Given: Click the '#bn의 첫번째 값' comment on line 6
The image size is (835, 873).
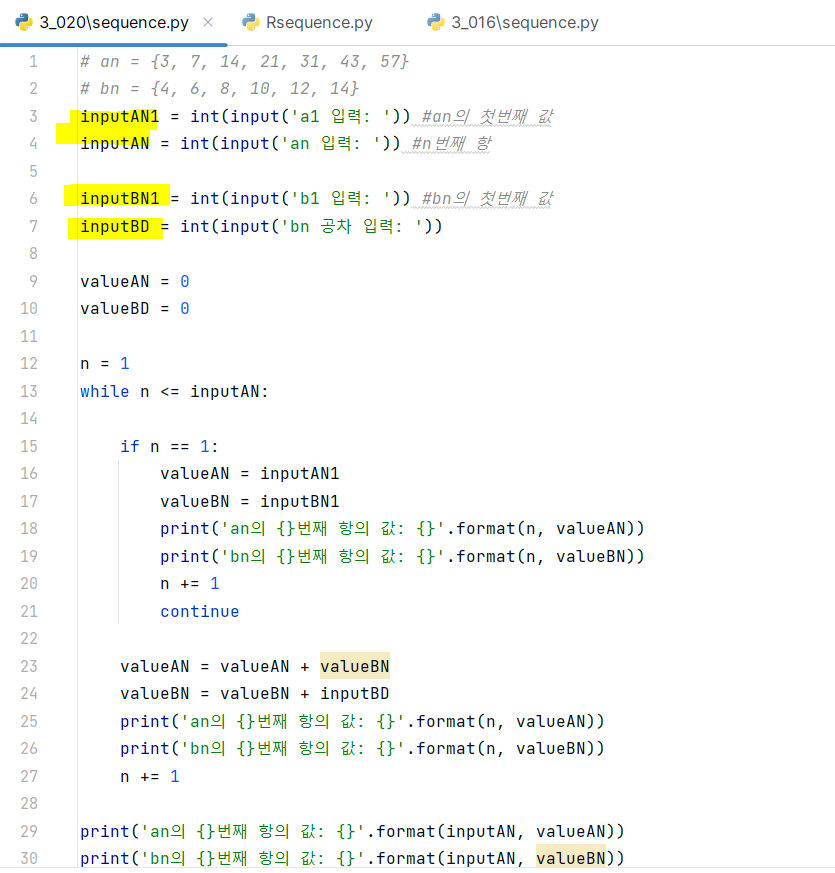Looking at the screenshot, I should tap(487, 198).
